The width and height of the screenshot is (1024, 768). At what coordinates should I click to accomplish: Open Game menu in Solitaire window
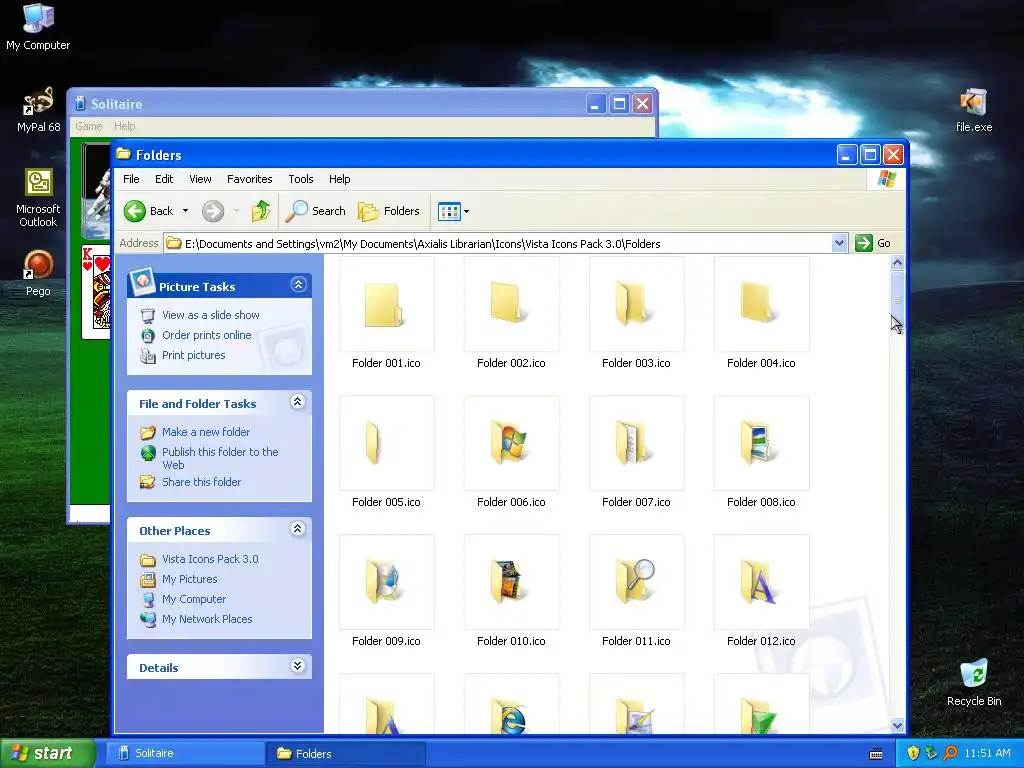[89, 126]
